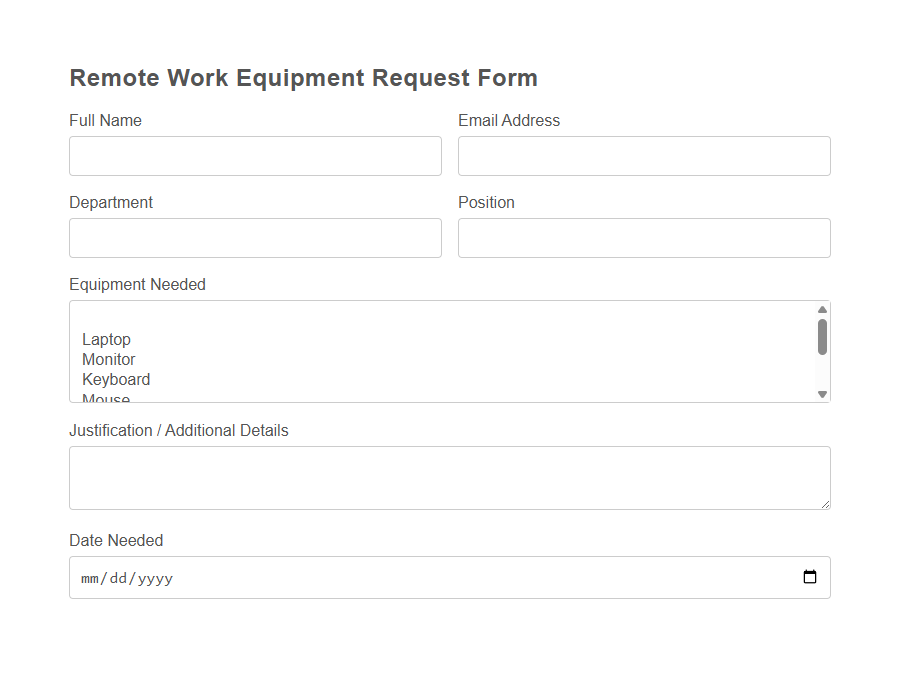Click the scrollbar up arrow in Equipment Needed
The width and height of the screenshot is (900, 681).
tap(822, 309)
